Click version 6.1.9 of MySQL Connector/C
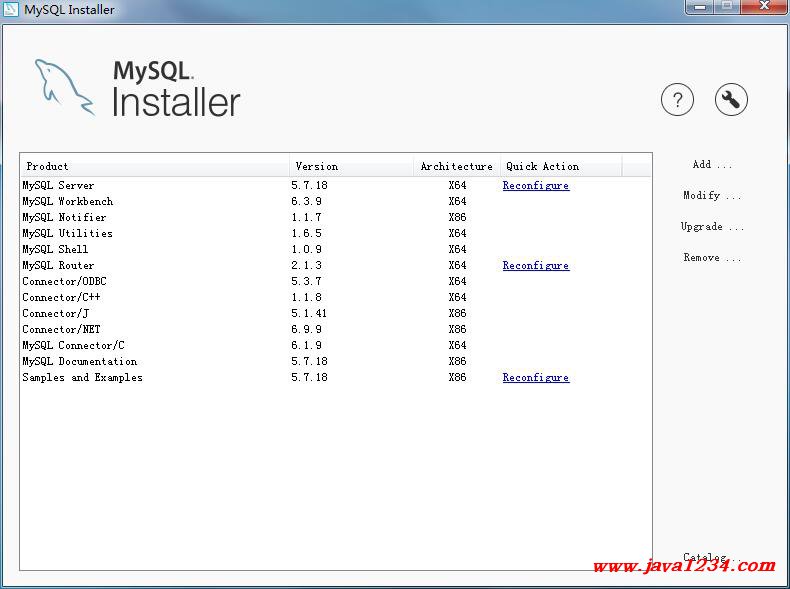This screenshot has width=790, height=589. [306, 346]
